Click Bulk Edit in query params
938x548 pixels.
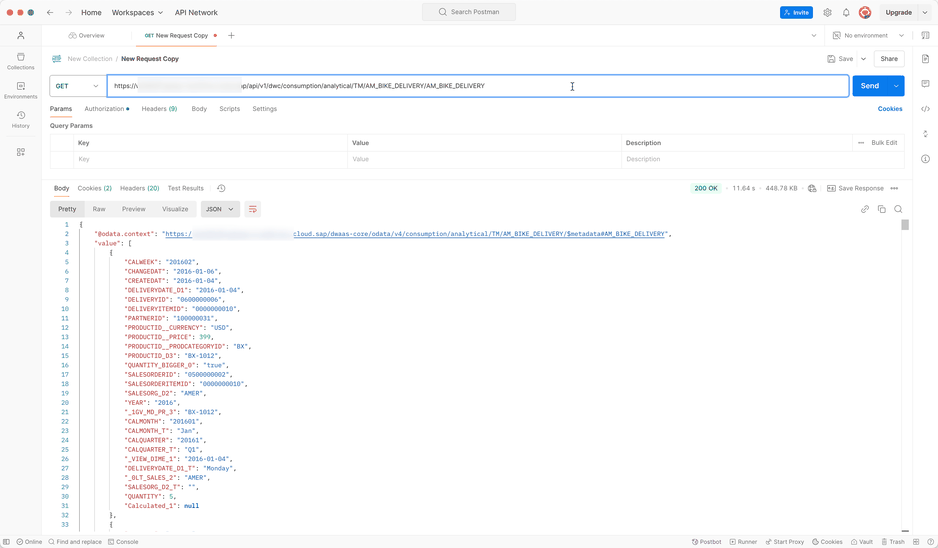click(884, 143)
